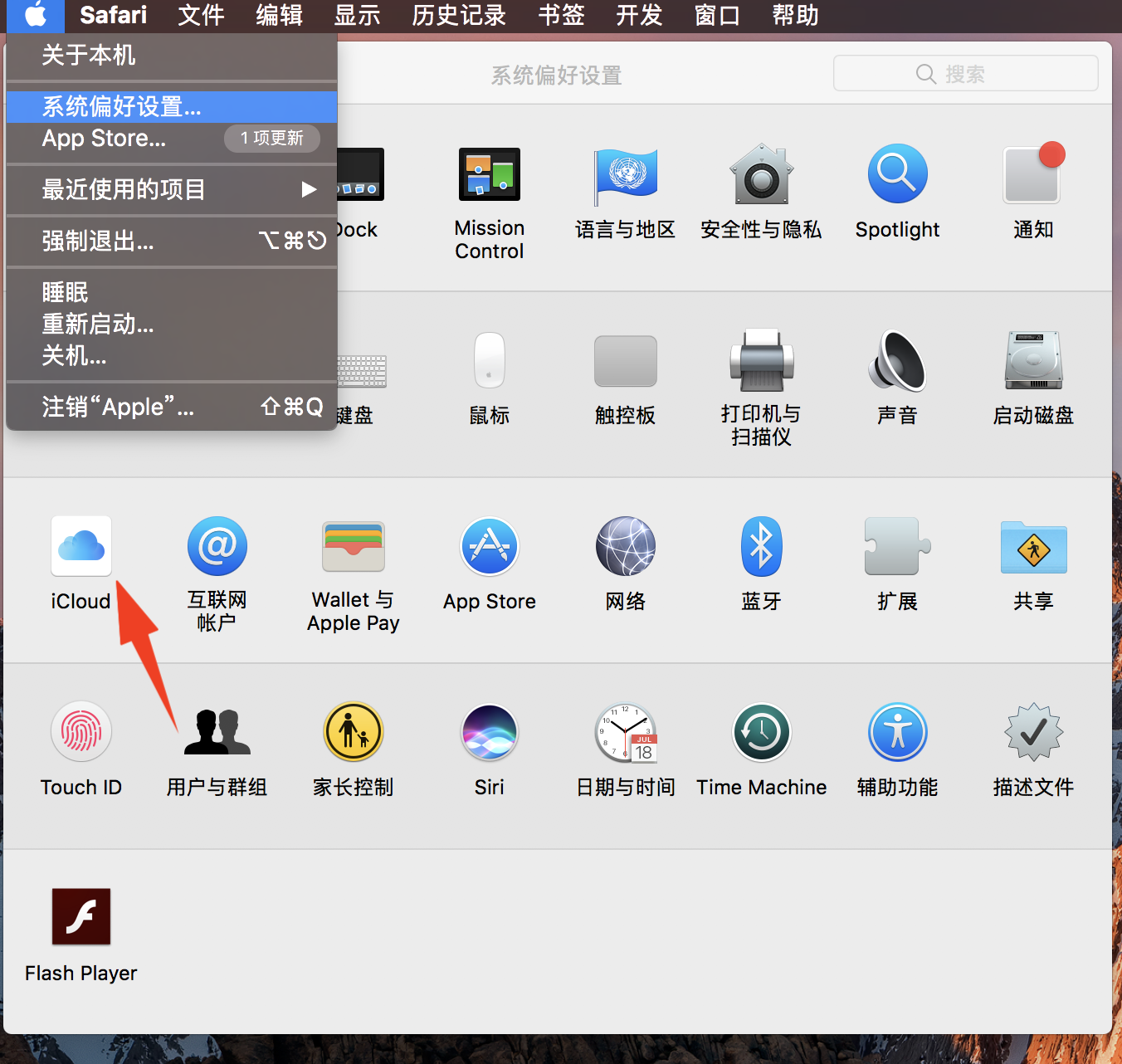
Task: Open Trackpad (触控板) preferences
Action: 626,361
